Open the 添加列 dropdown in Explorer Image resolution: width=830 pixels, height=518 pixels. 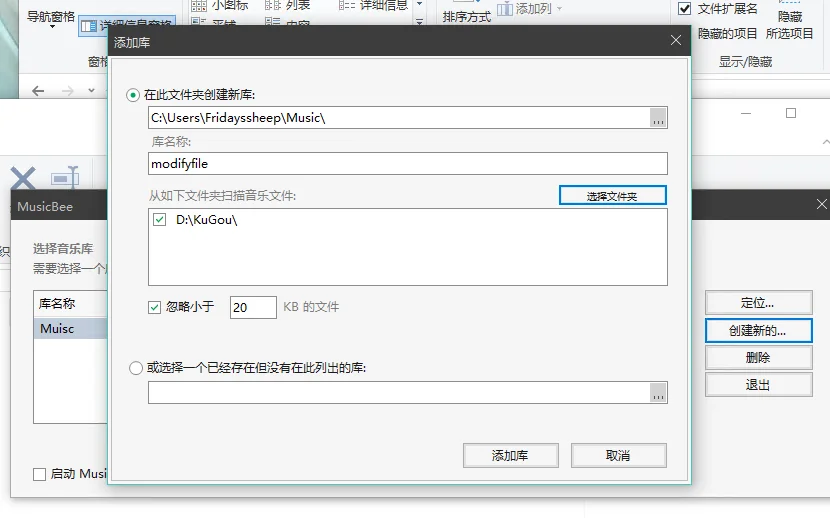pyautogui.click(x=529, y=8)
